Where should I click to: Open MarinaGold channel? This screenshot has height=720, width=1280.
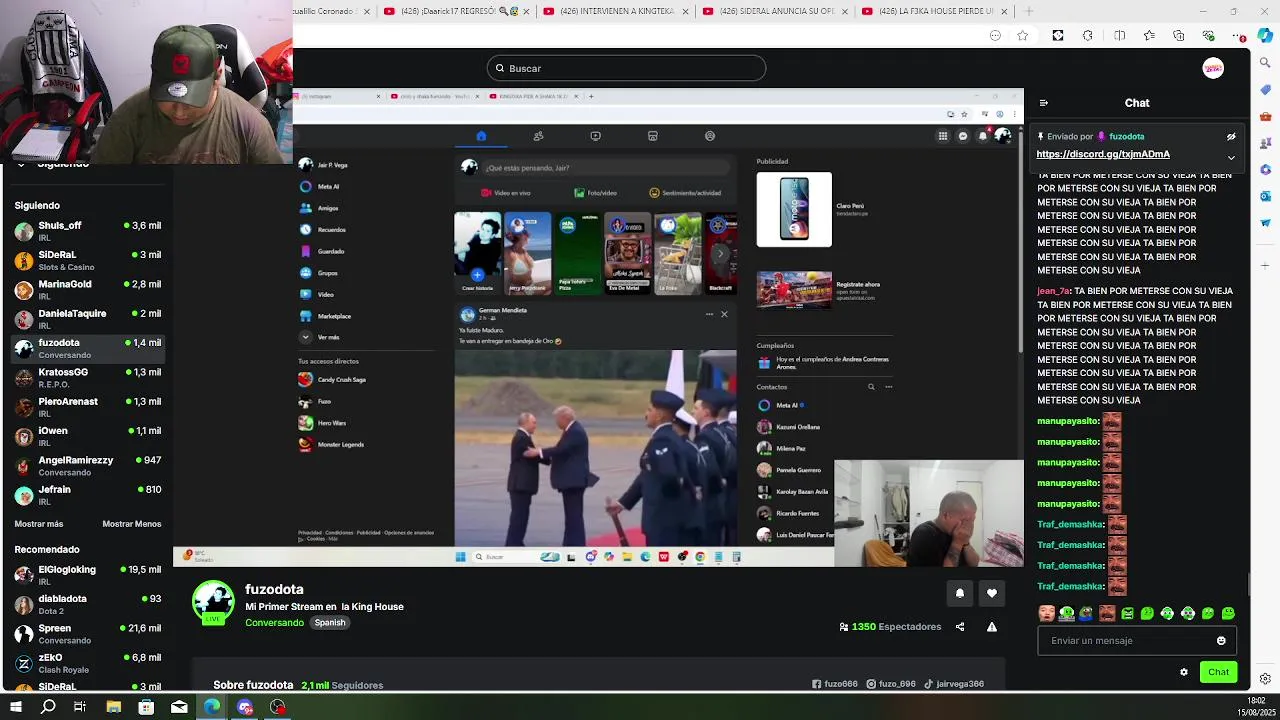click(x=87, y=290)
